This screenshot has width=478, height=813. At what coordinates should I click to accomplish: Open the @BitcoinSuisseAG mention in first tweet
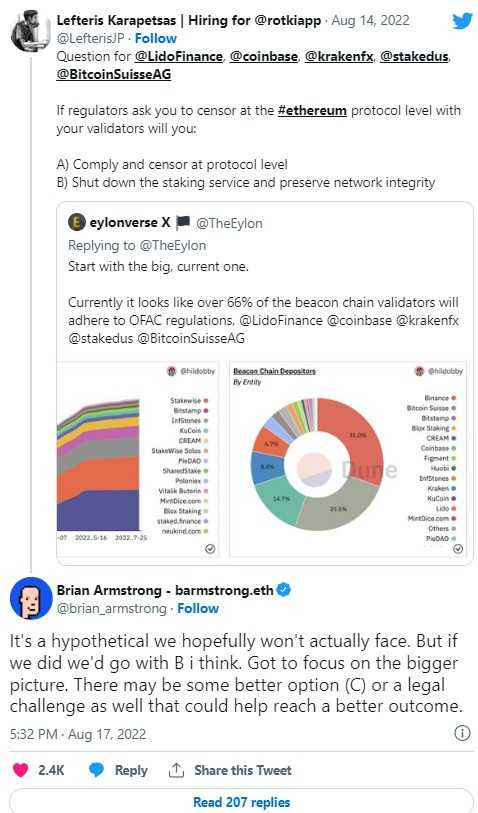coord(114,75)
